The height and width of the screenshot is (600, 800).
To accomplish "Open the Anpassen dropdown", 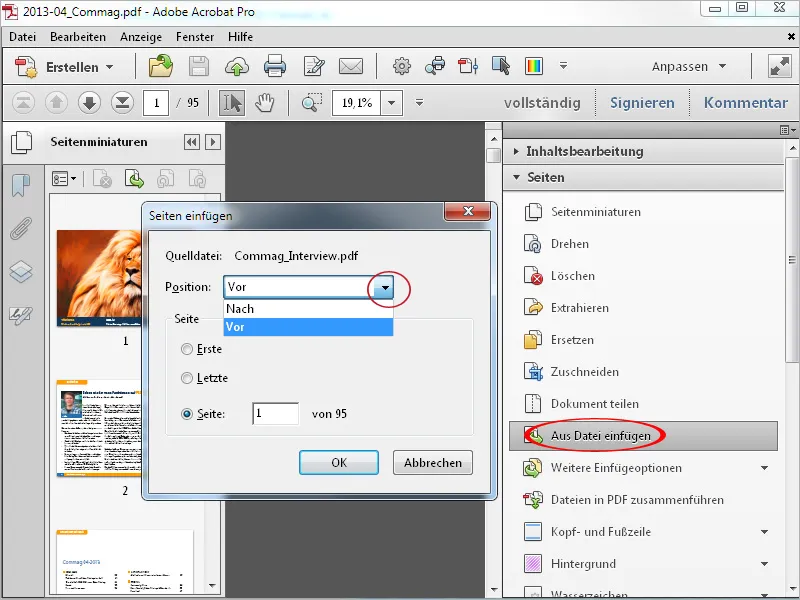I will [x=689, y=66].
